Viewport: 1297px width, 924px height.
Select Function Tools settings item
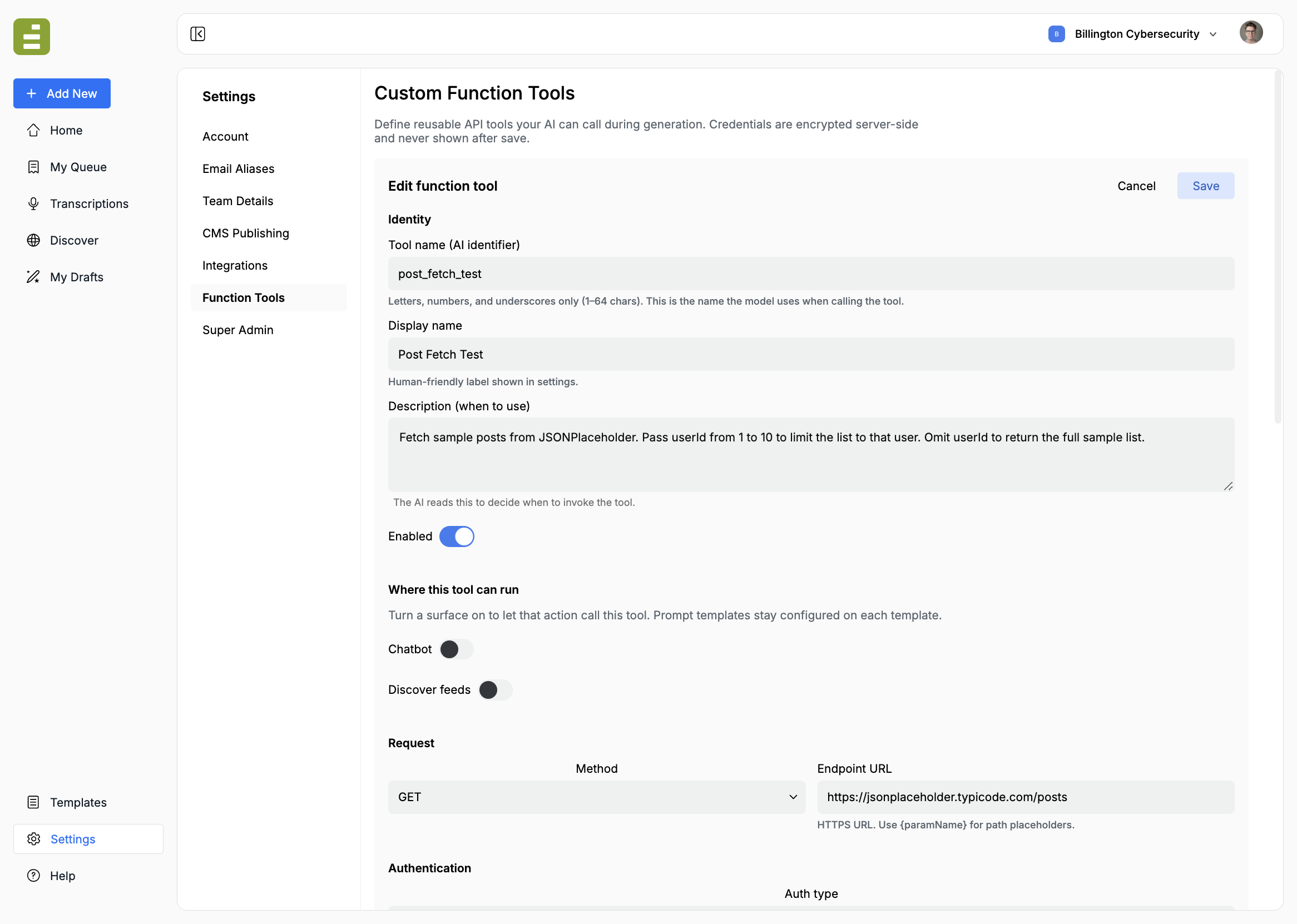tap(269, 297)
